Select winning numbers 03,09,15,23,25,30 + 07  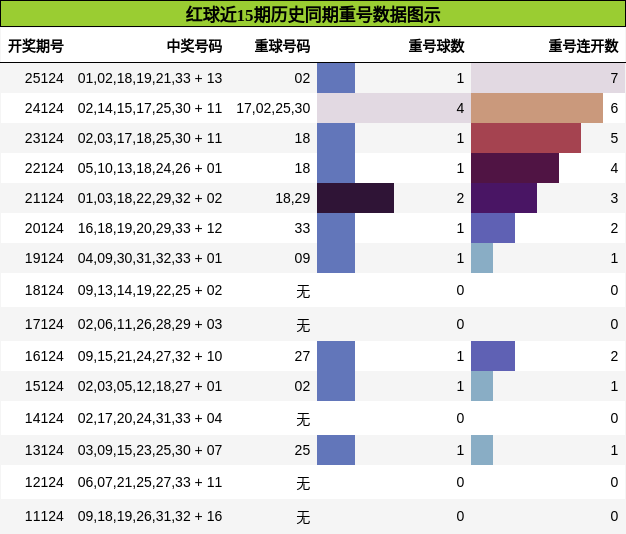point(150,450)
